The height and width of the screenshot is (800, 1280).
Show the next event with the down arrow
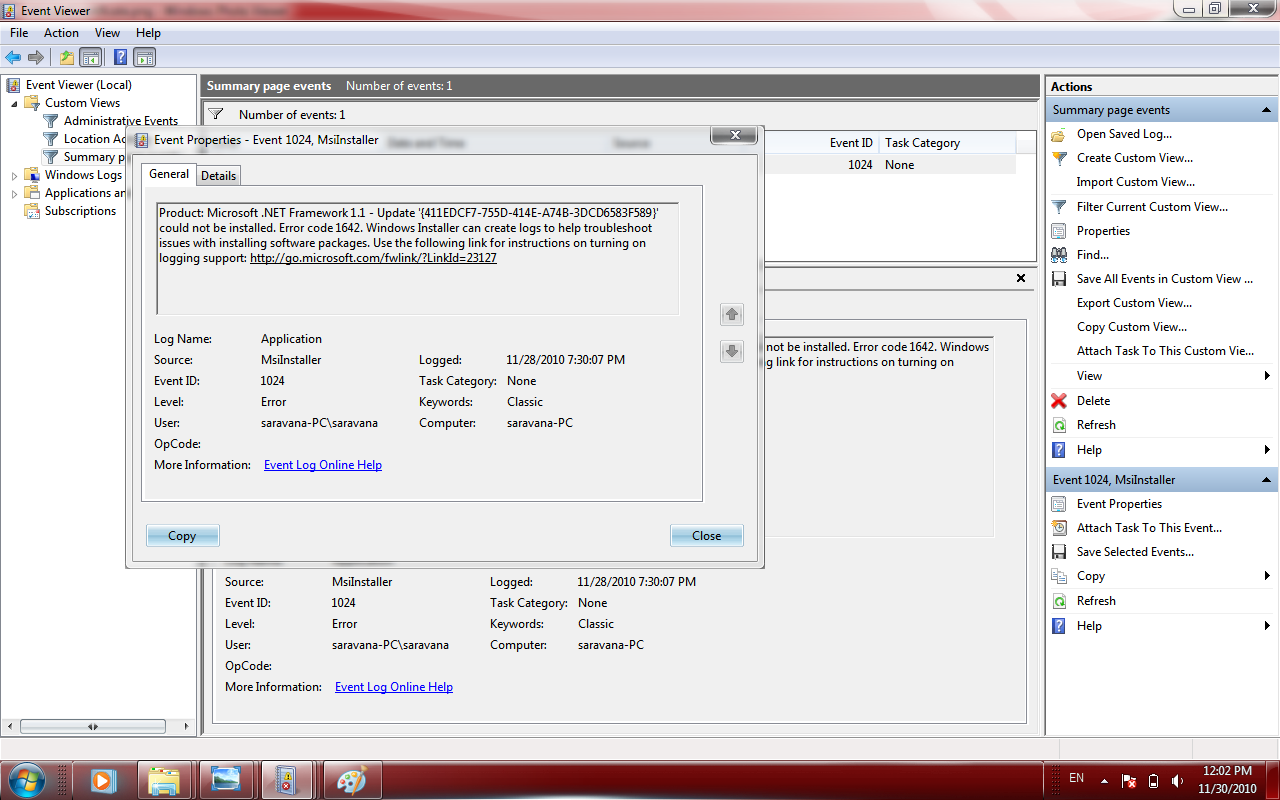click(x=732, y=351)
